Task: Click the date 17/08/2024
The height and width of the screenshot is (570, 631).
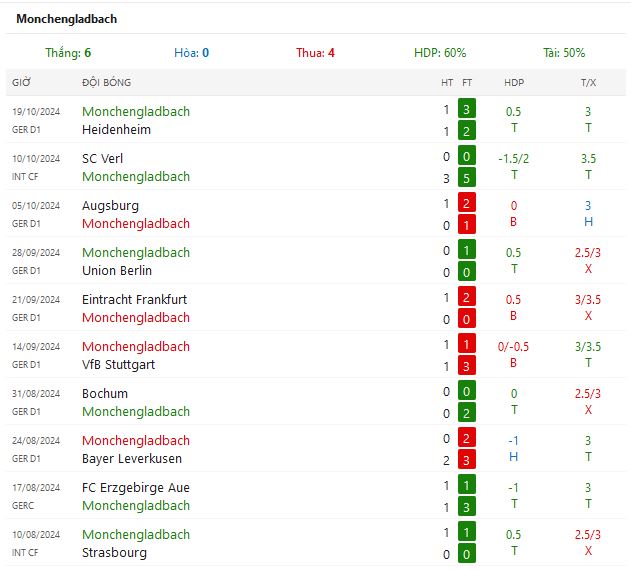Action: click(36, 487)
